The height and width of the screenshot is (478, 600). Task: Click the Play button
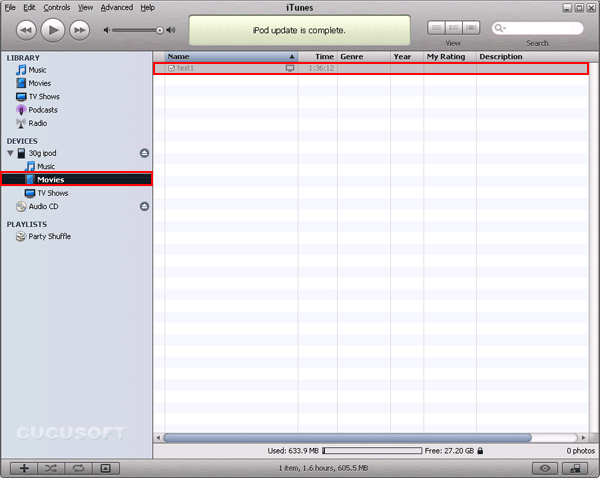tap(53, 30)
